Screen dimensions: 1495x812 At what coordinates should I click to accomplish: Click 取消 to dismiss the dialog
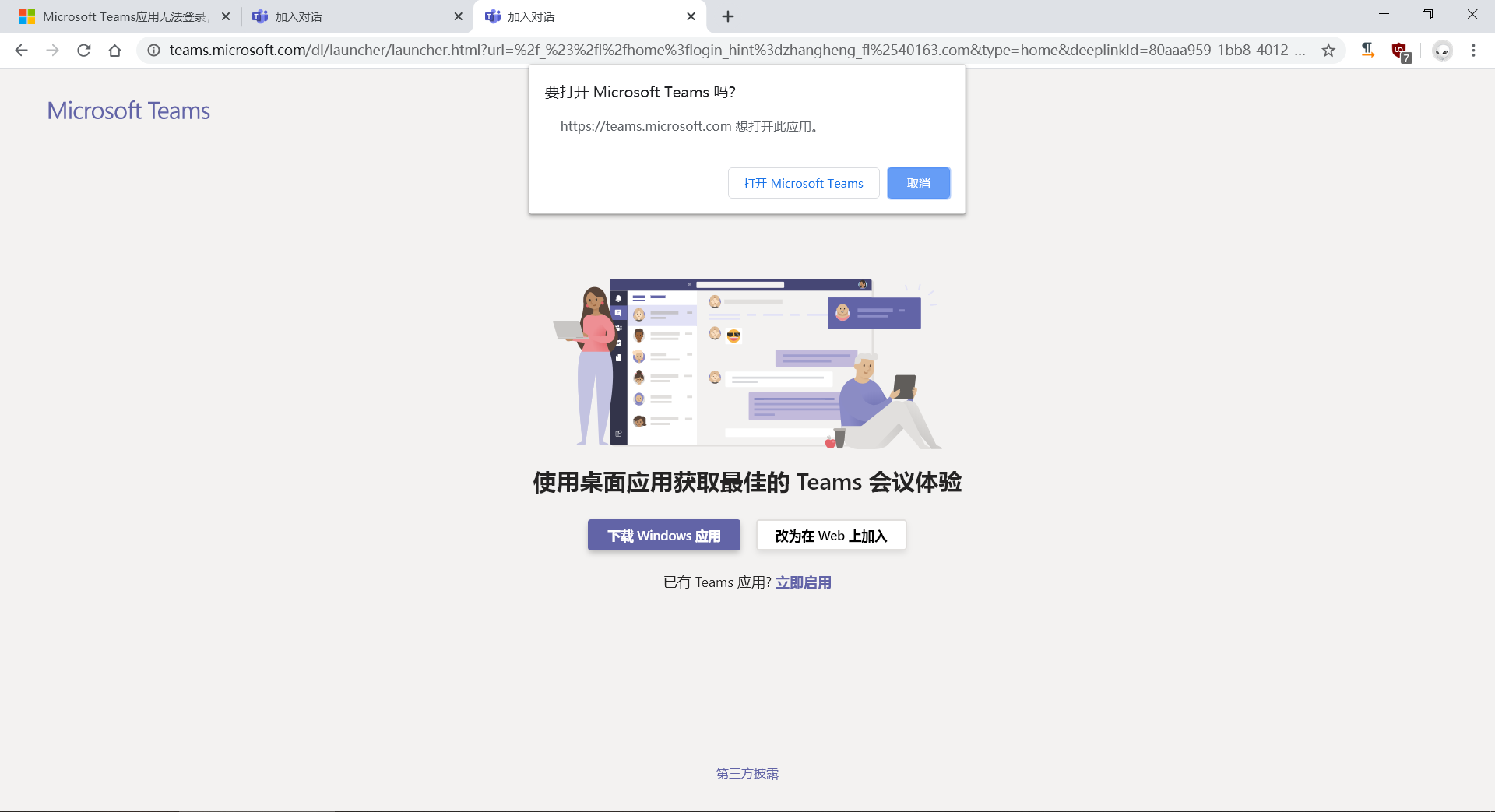(919, 183)
